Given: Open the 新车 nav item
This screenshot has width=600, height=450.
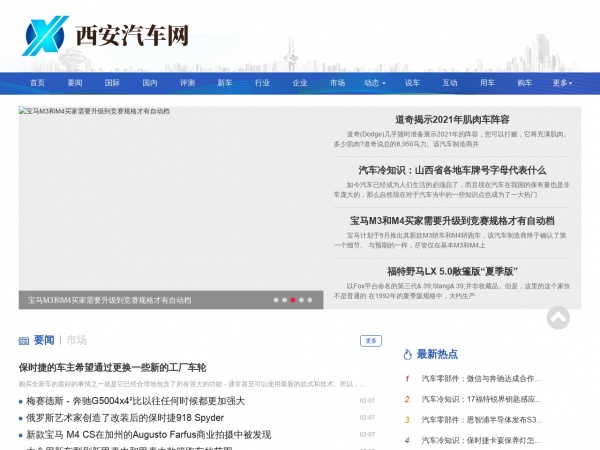Looking at the screenshot, I should coord(225,83).
